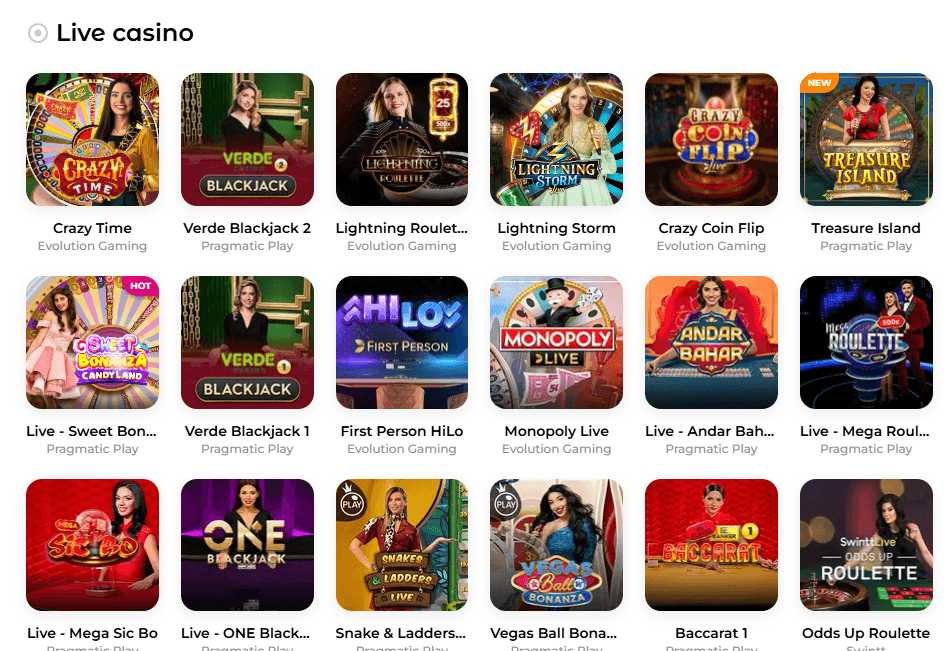
Task: Click the Crazy Coin Flip thumbnail
Action: click(711, 139)
